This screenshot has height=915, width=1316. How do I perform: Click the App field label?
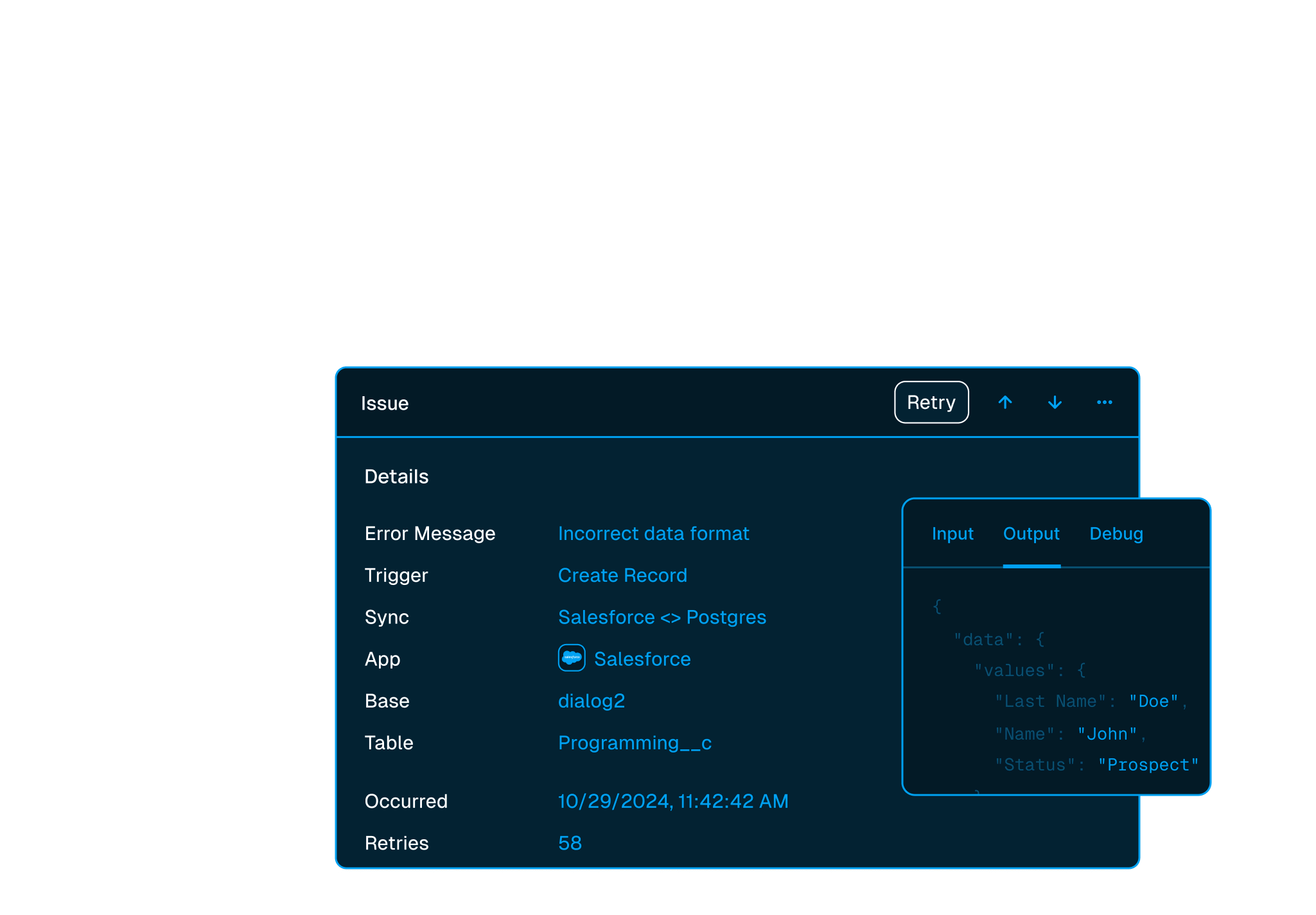tap(382, 659)
